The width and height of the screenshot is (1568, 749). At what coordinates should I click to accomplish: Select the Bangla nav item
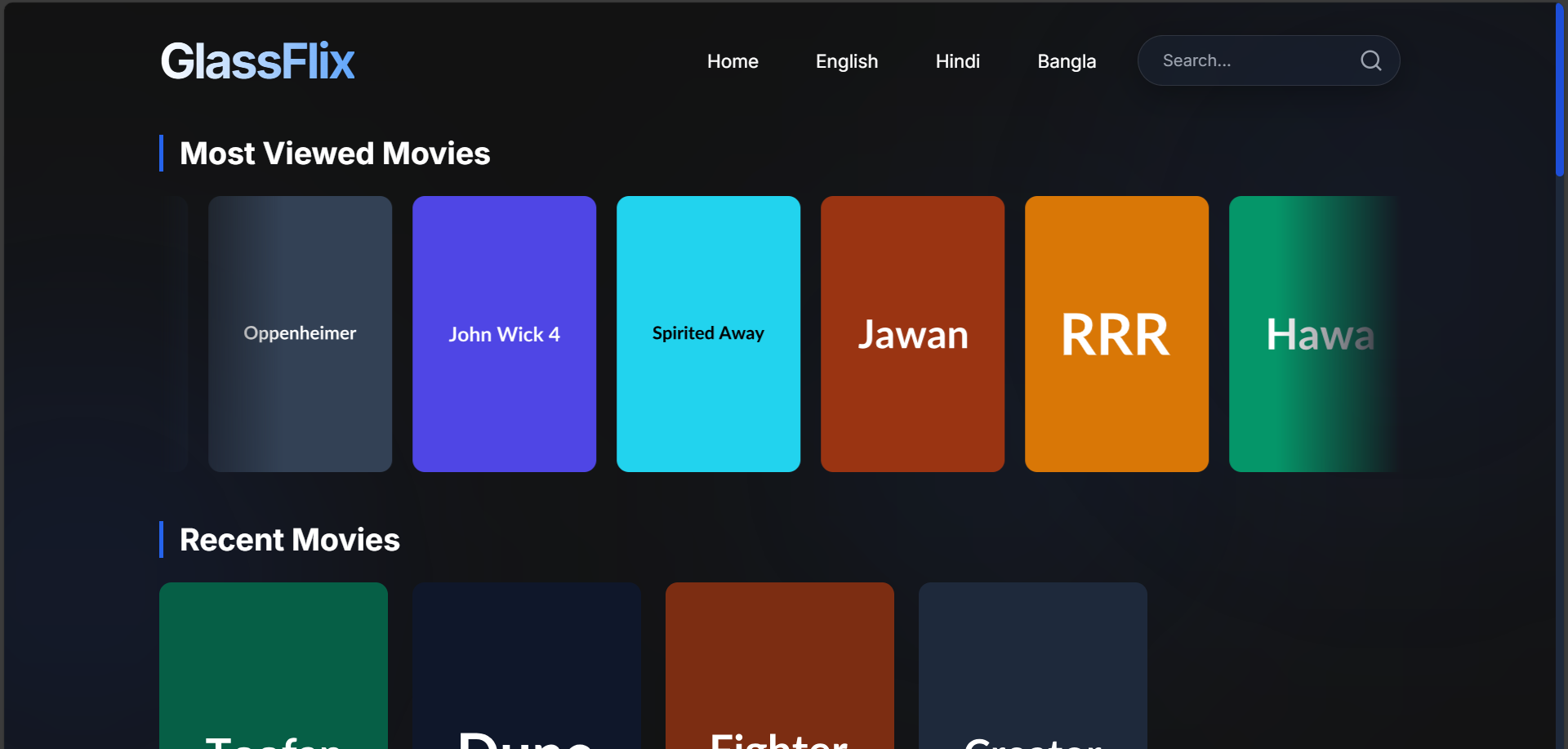(1066, 61)
